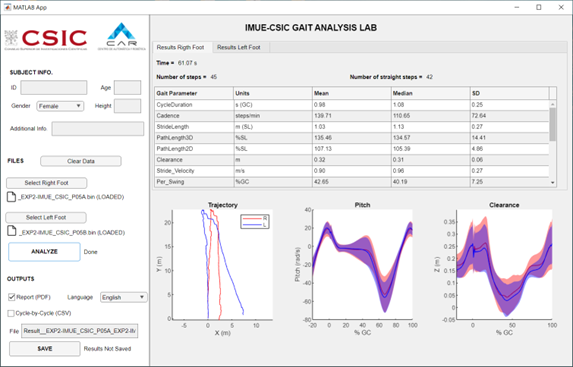The image size is (573, 367).
Task: Click the Age input field
Action: 127,88
